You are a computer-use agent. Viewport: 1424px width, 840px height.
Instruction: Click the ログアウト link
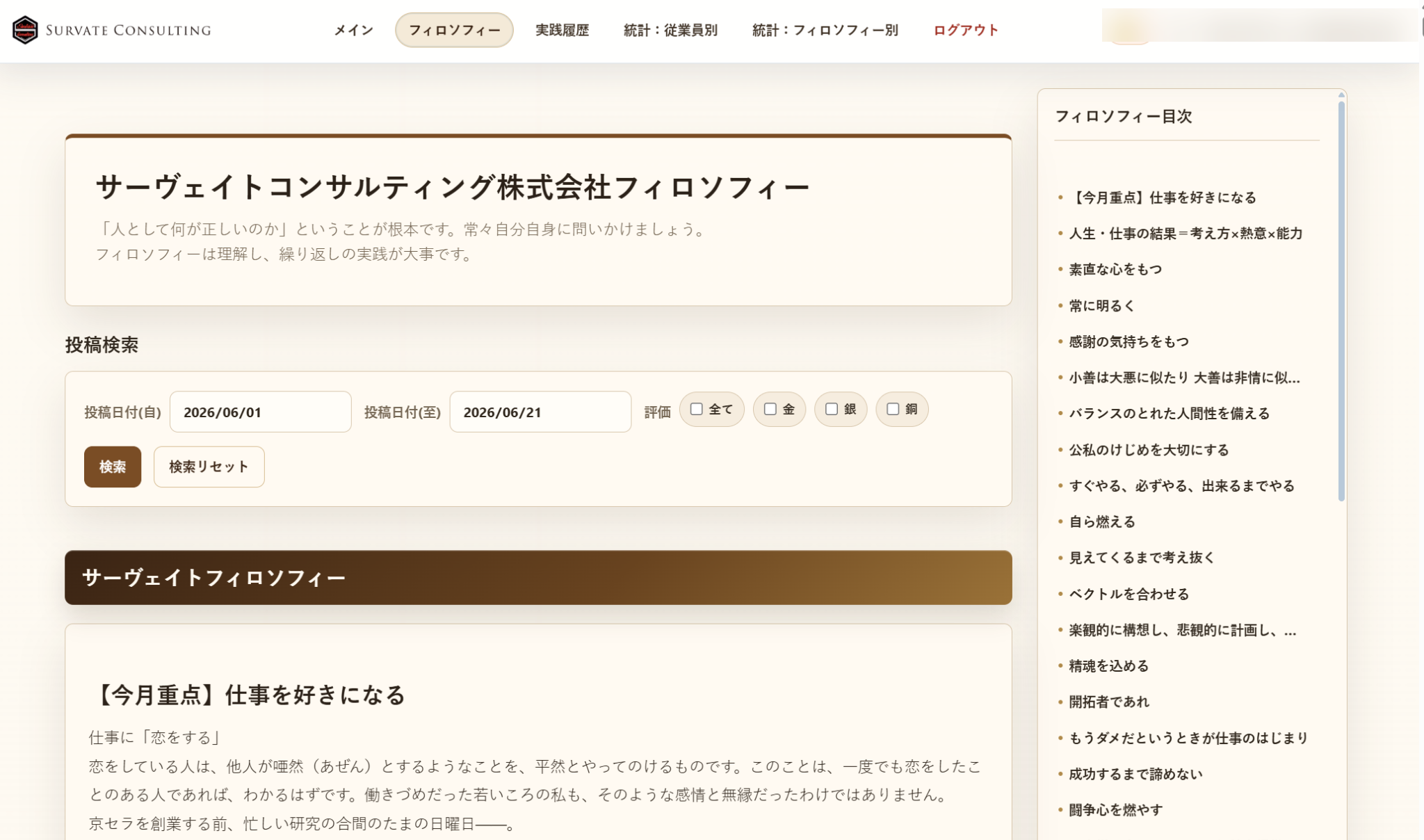tap(966, 30)
